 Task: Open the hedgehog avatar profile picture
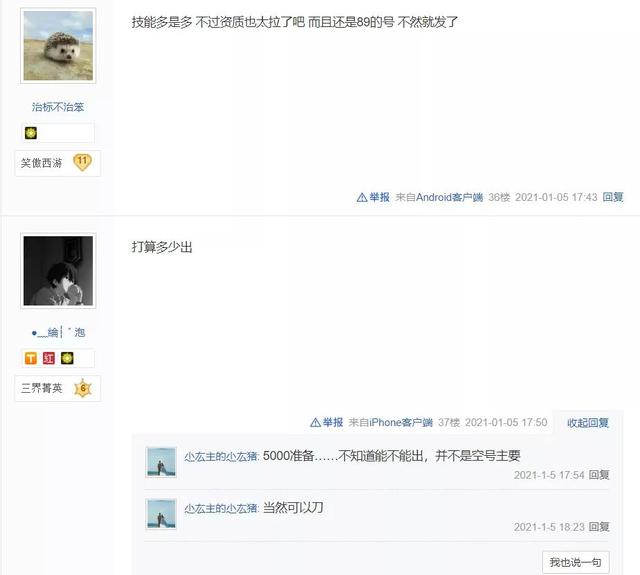coord(58,46)
